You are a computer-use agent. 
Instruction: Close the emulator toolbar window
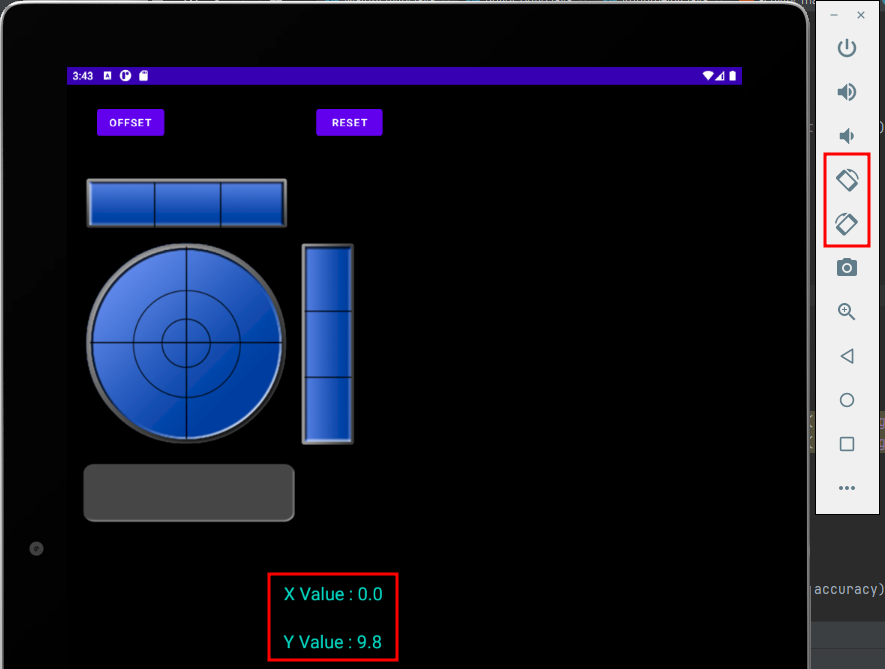(861, 15)
